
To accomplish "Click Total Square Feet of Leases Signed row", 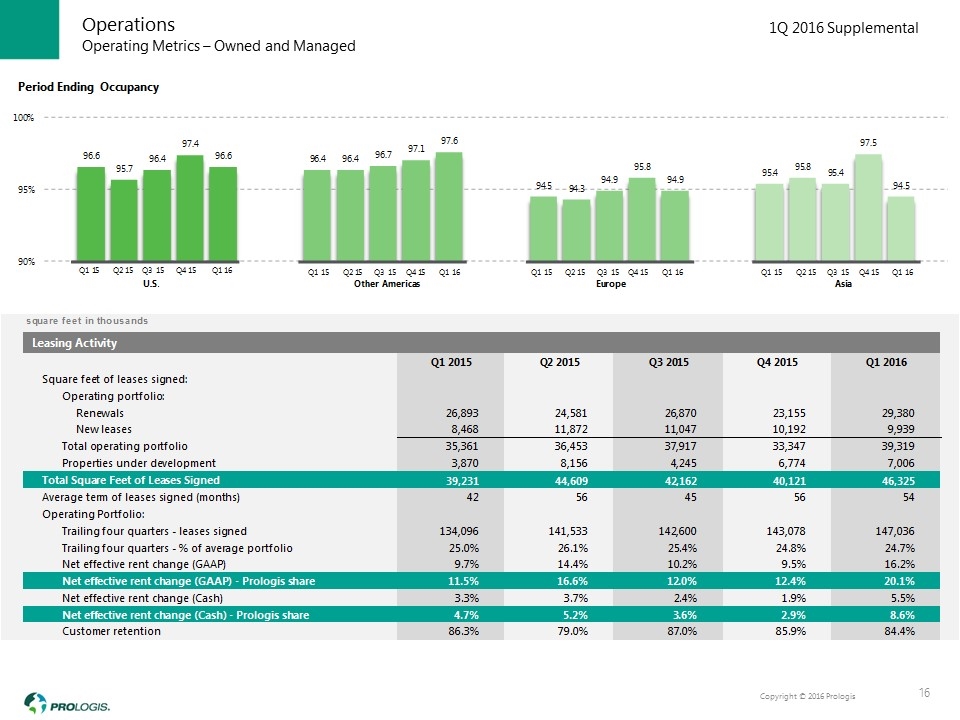I will [x=129, y=479].
